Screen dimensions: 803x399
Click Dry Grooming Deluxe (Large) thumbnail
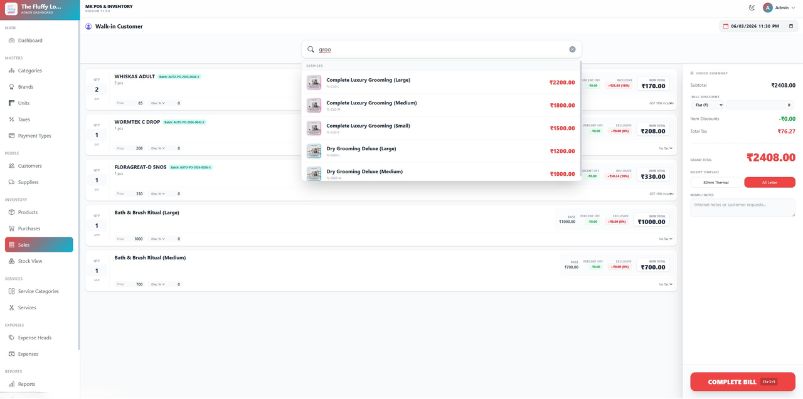point(314,151)
